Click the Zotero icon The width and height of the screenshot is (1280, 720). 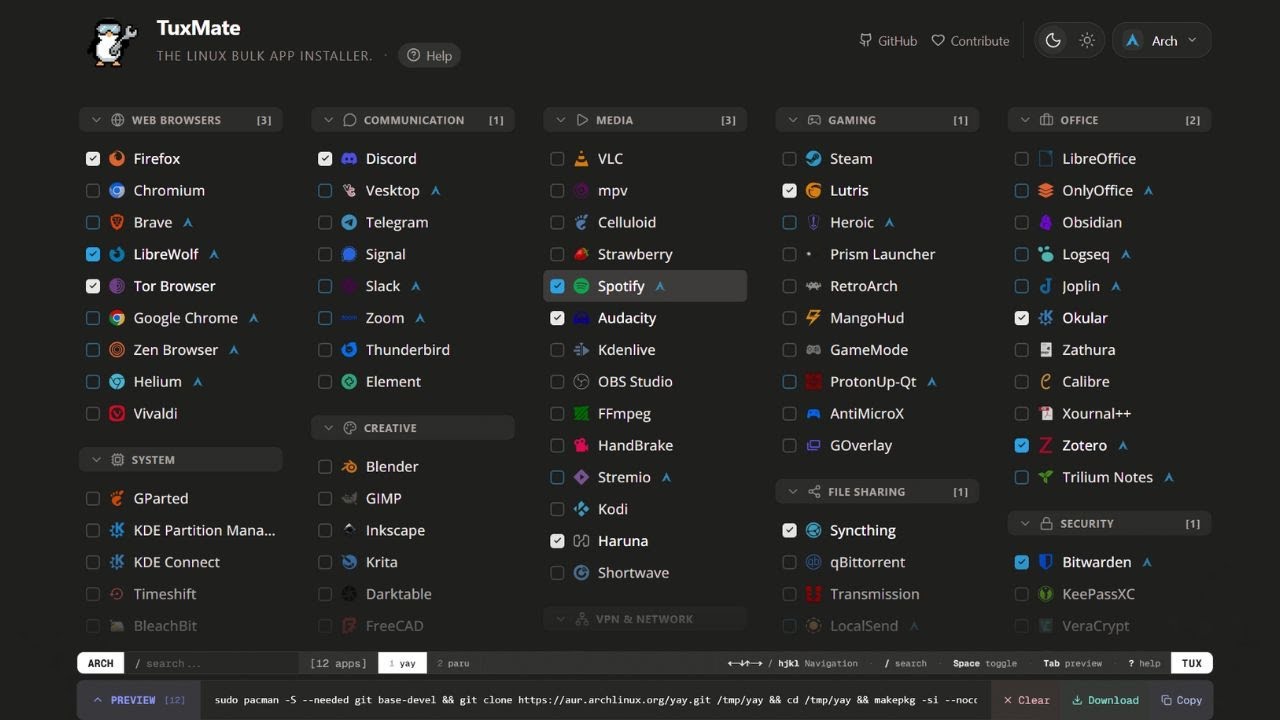[x=1045, y=446]
